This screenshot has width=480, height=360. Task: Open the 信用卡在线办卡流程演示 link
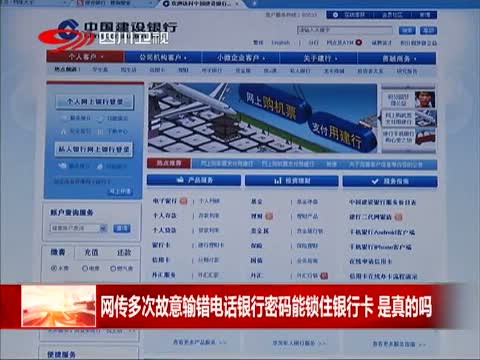tap(383, 276)
